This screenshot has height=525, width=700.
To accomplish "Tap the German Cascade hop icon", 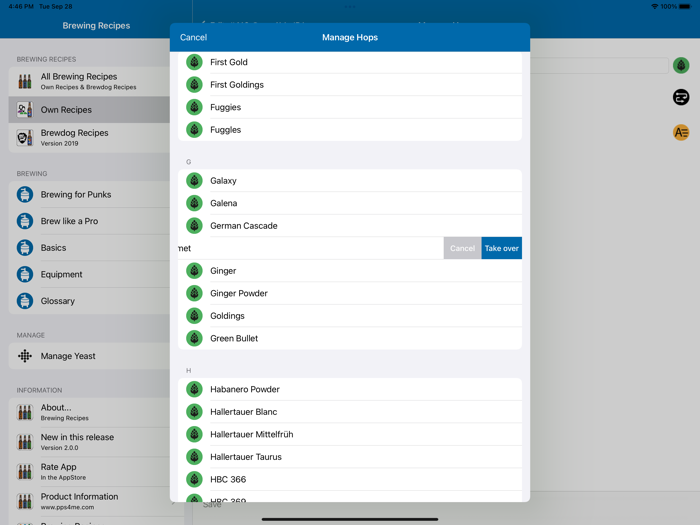I will [x=194, y=225].
